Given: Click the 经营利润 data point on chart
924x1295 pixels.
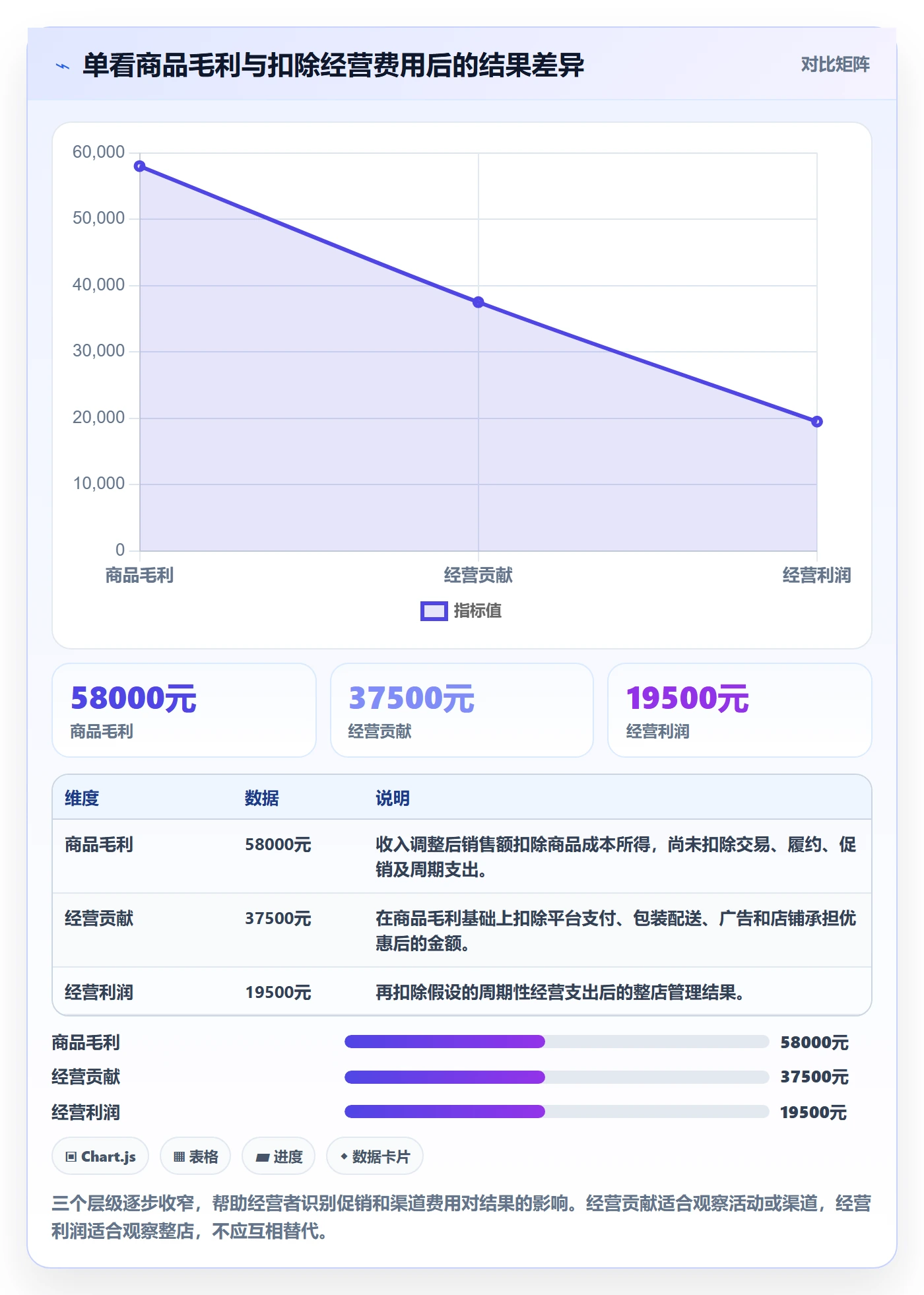Looking at the screenshot, I should pyautogui.click(x=817, y=422).
